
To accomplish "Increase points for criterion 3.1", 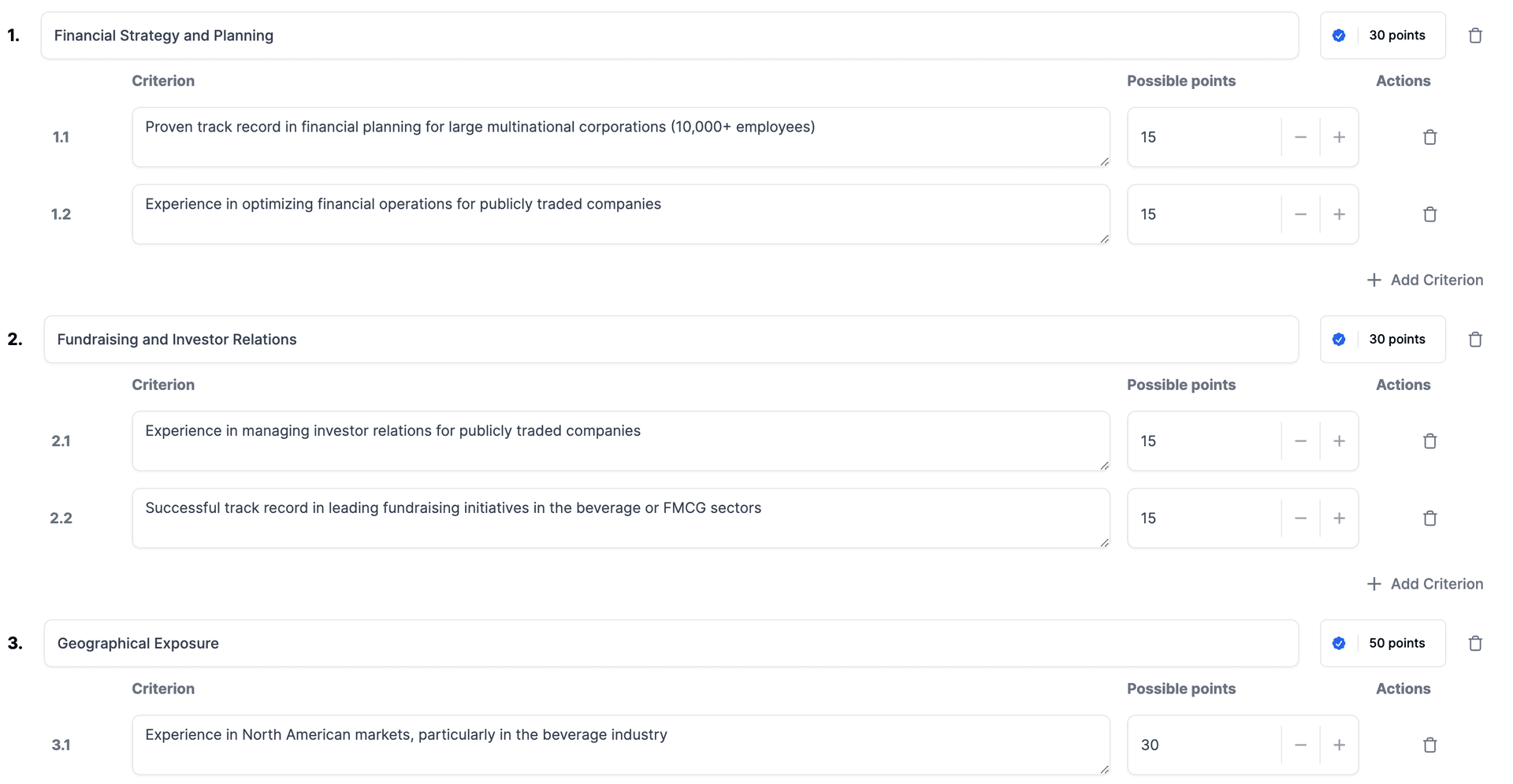I will [x=1339, y=745].
